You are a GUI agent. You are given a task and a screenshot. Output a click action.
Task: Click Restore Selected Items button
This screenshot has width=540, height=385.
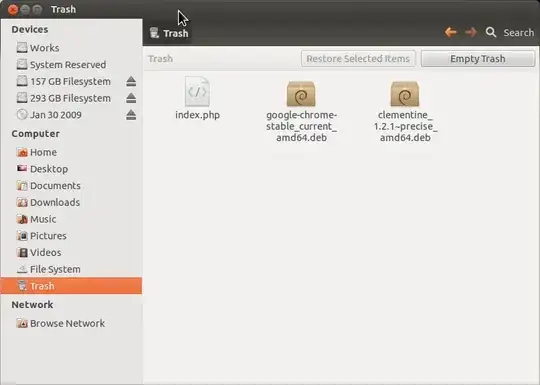(358, 59)
